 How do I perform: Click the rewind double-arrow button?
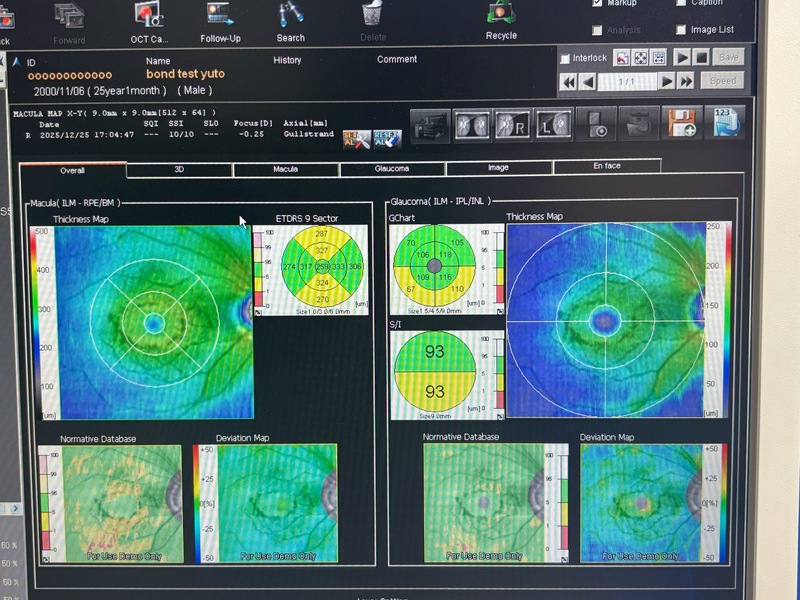568,81
